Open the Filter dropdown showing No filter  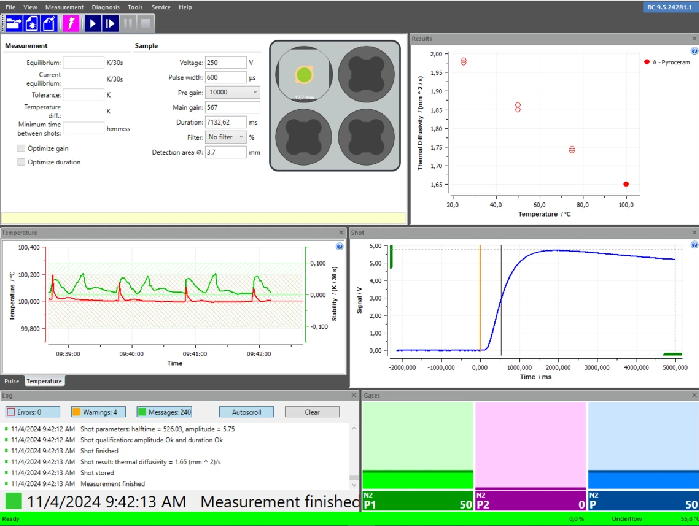coord(226,137)
